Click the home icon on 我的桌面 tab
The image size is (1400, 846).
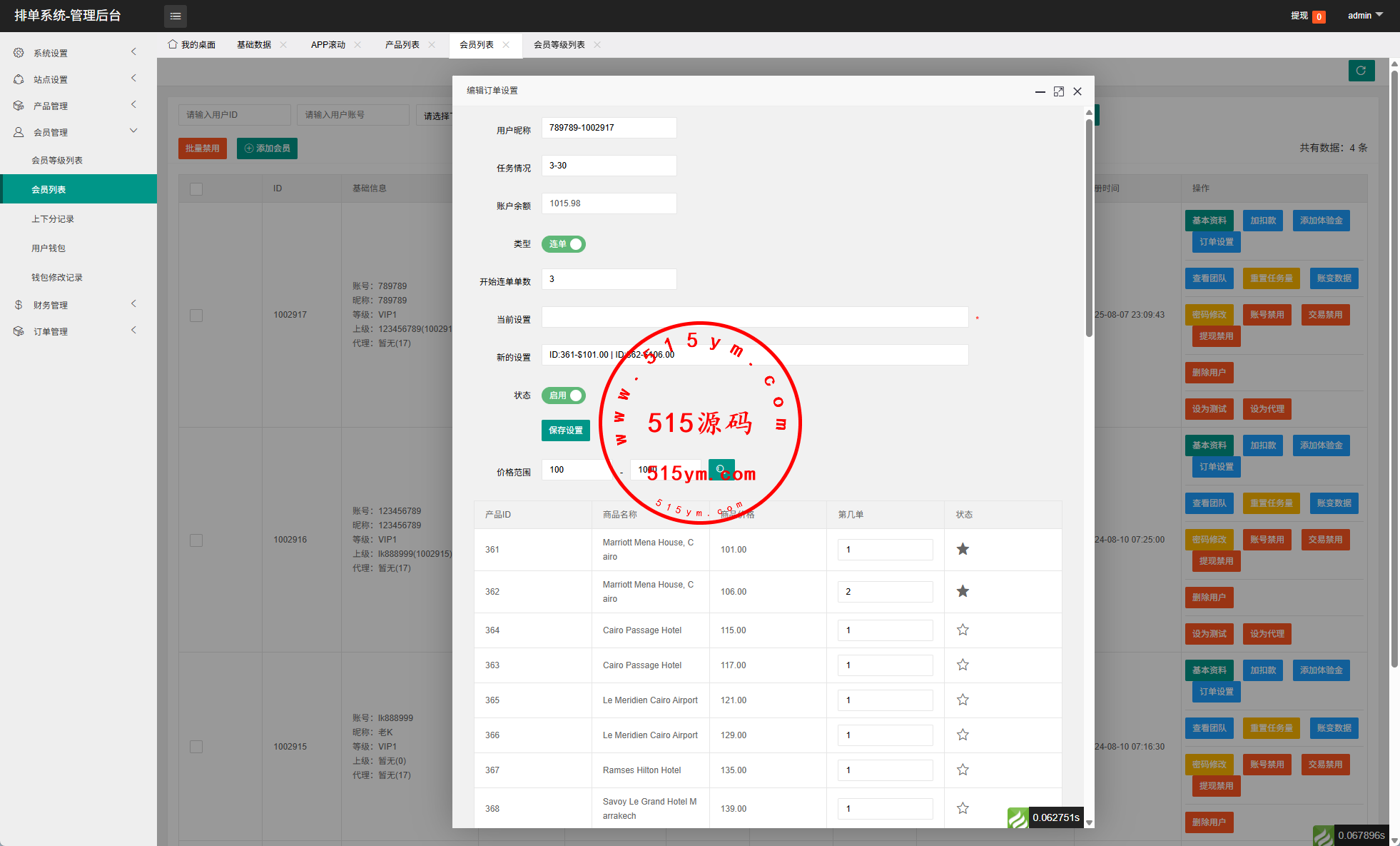point(173,44)
